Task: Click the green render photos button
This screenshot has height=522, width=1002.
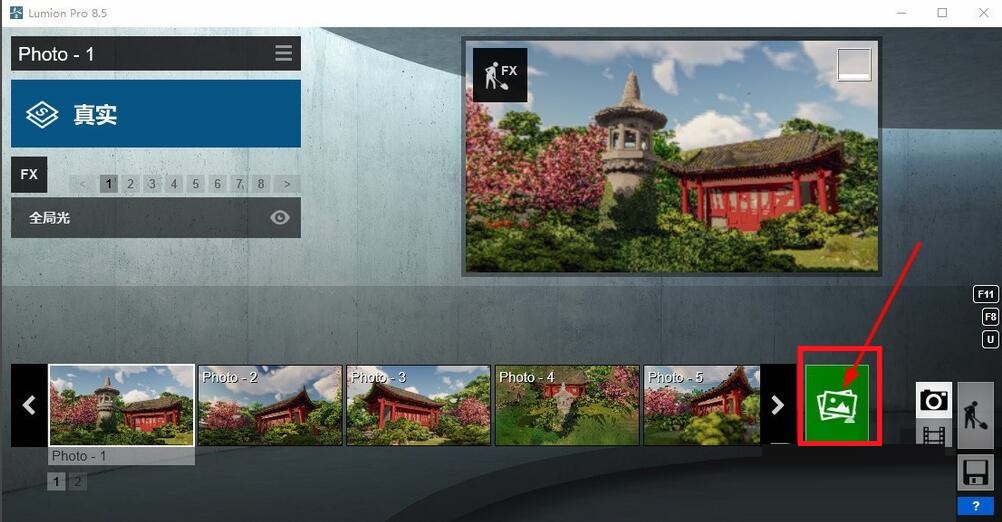Action: (837, 403)
